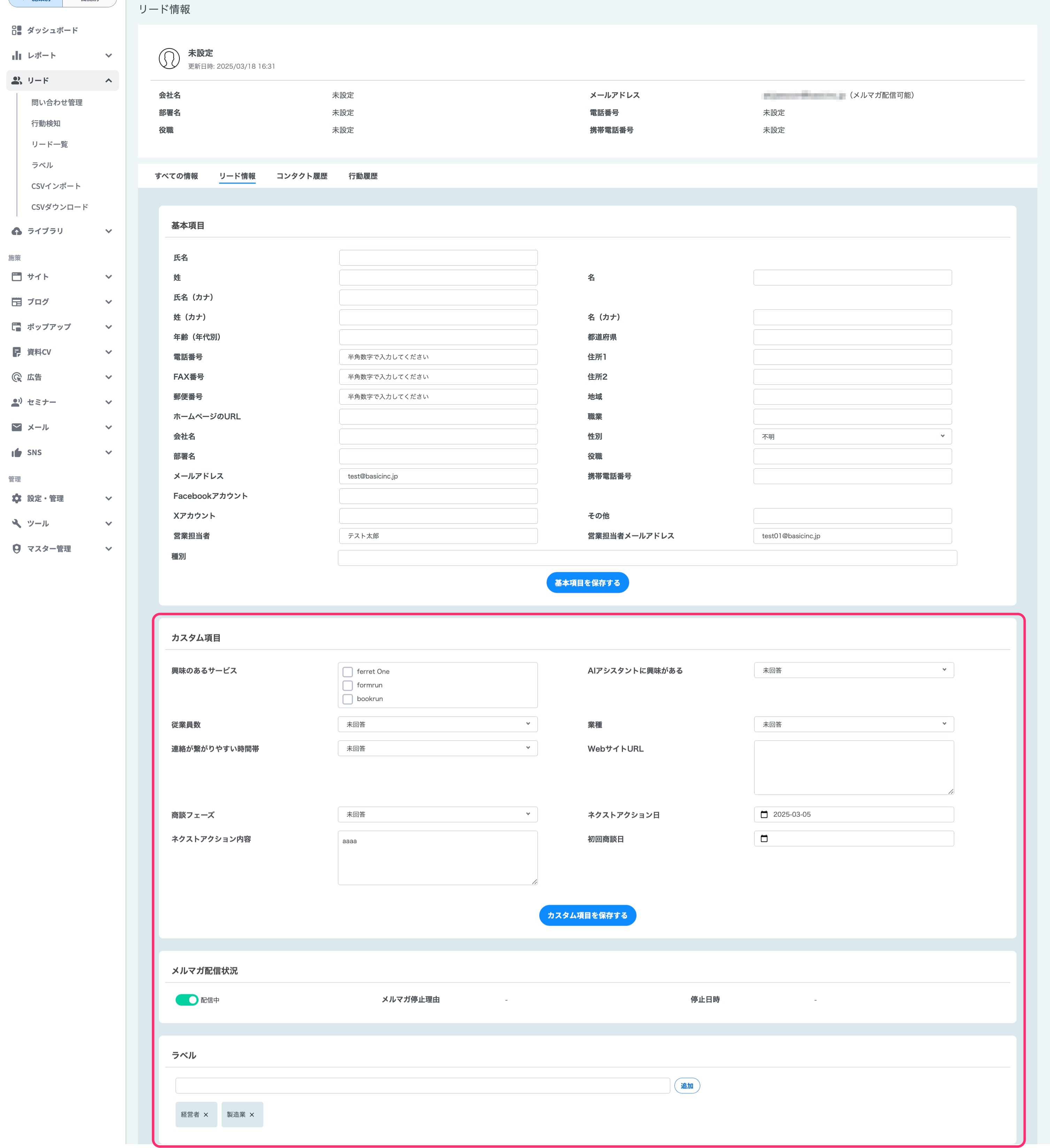Open the ダッシュボード dashboard icon
Screen dimensions: 1050x1148
pyautogui.click(x=16, y=30)
